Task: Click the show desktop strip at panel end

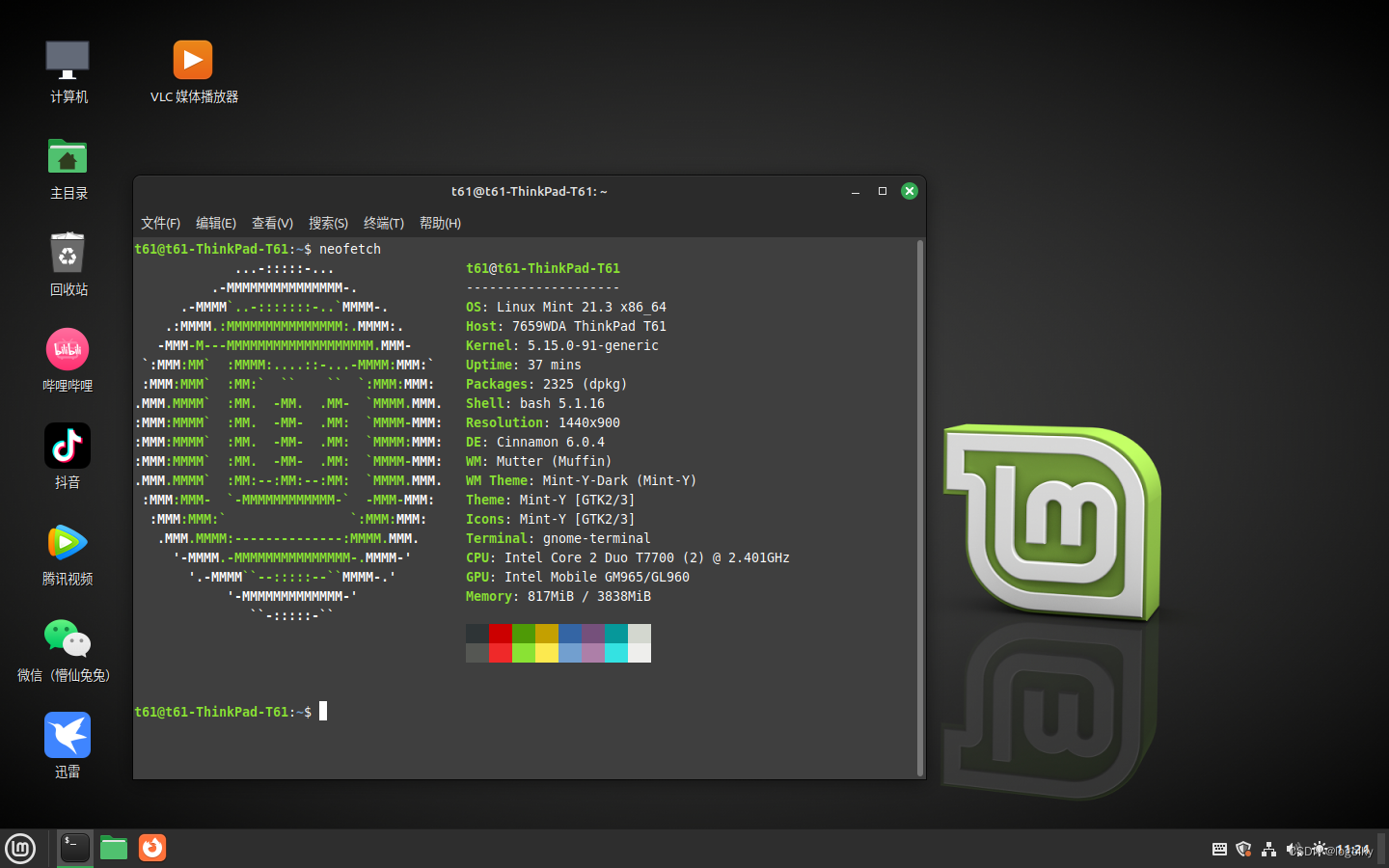Action: [x=1382, y=849]
